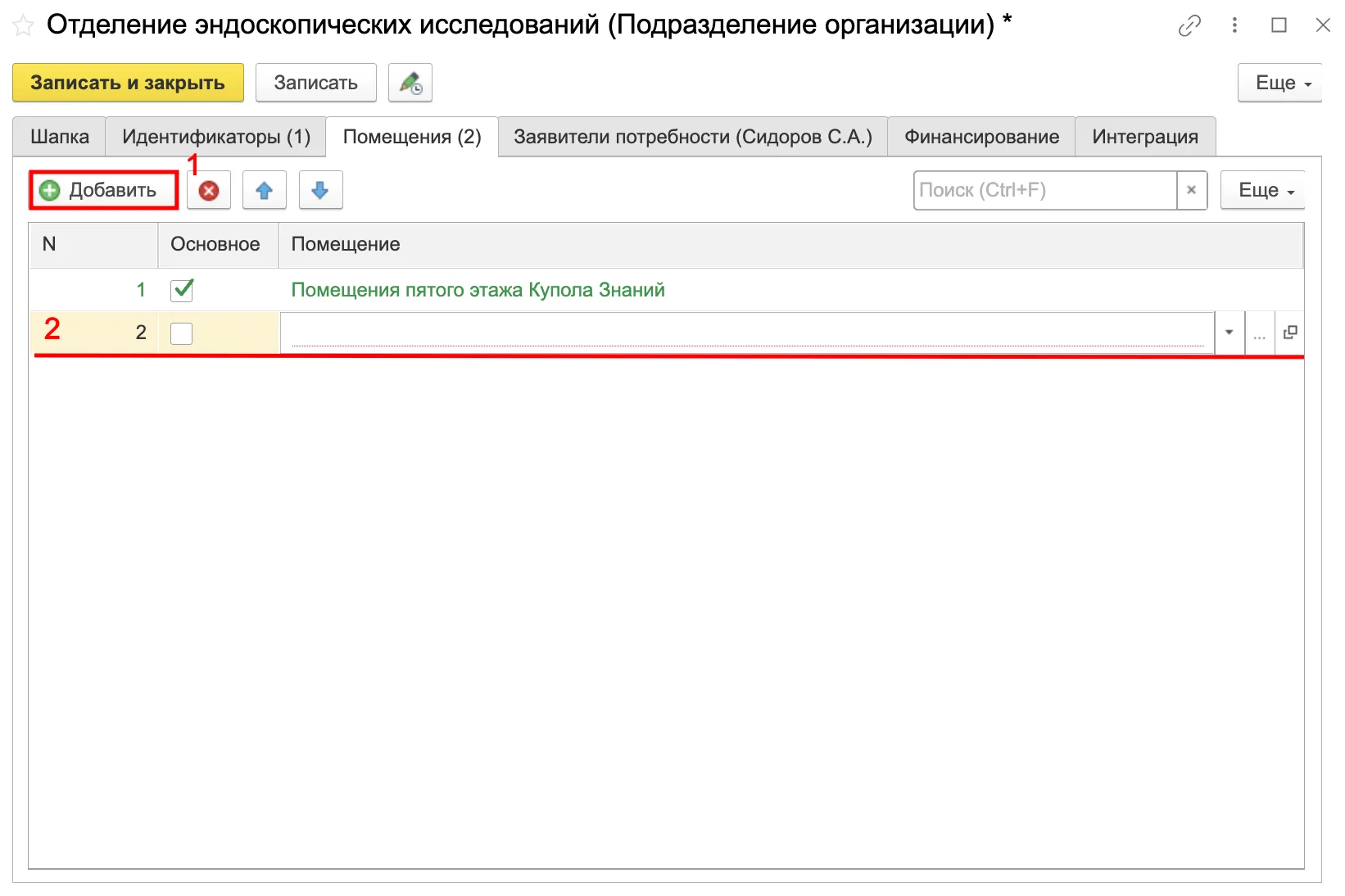
Task: Move row down with blue arrow
Action: tap(320, 191)
